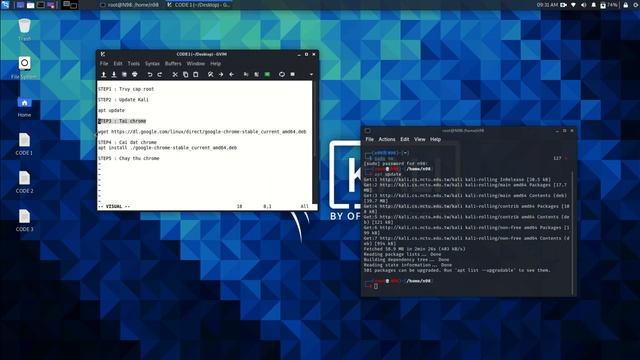Click the terminal window title bar icon
The image size is (640, 360).
tap(367, 131)
